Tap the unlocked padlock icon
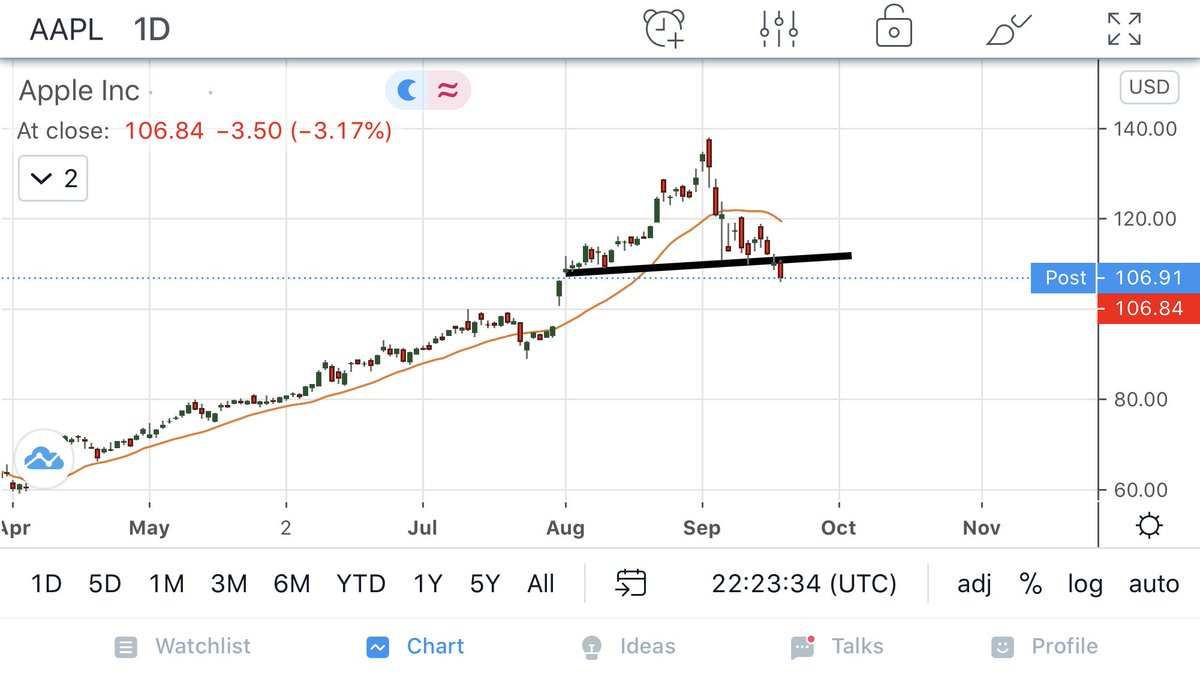The image size is (1200, 675). (893, 28)
